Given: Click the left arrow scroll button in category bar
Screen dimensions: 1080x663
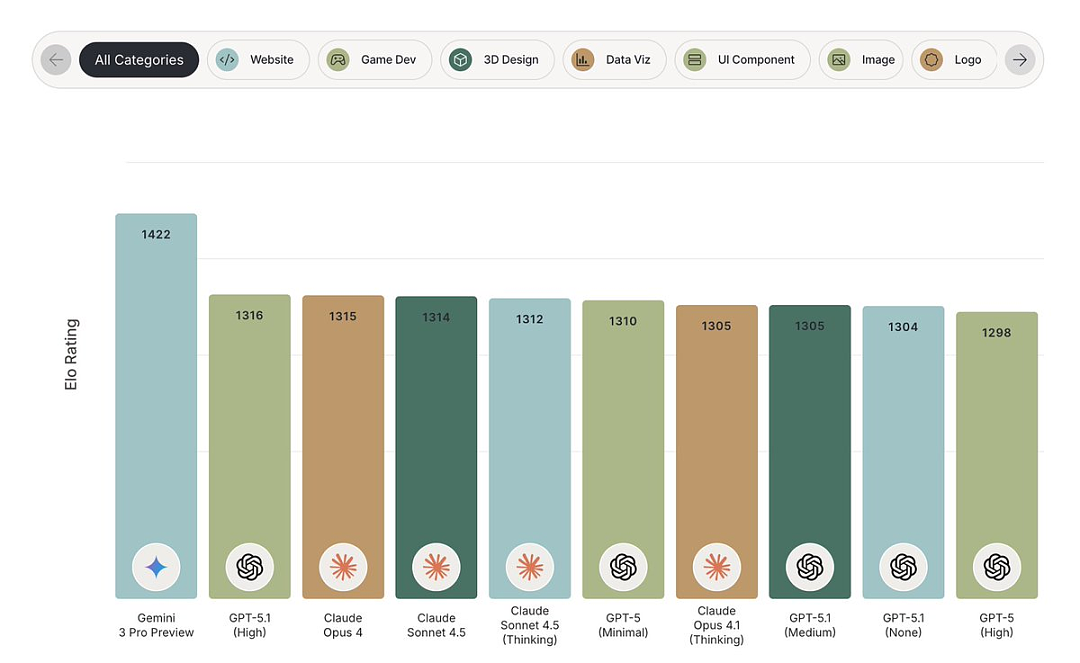Looking at the screenshot, I should click(x=56, y=60).
